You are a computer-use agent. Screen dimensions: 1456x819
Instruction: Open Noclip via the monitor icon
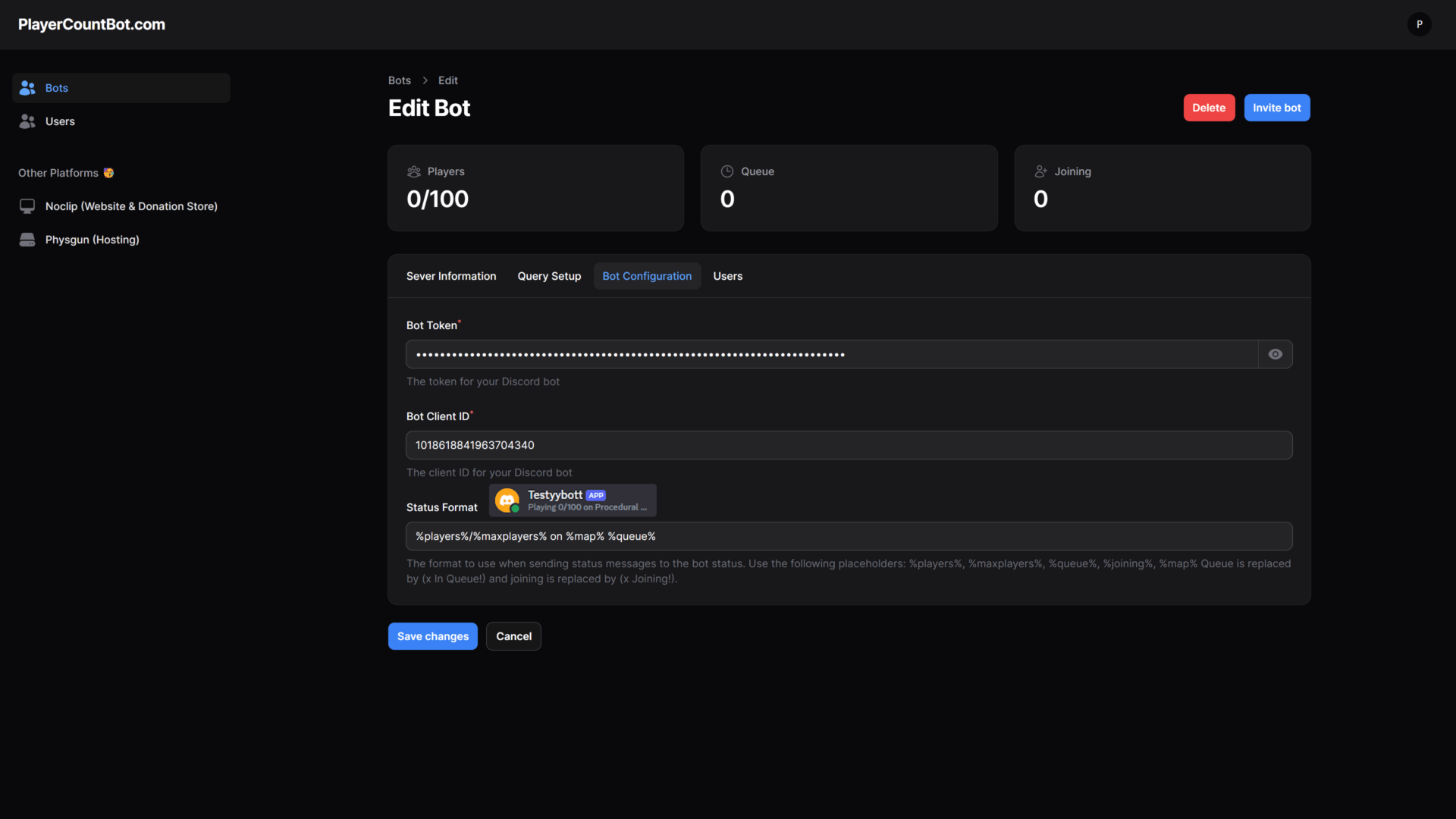click(27, 206)
